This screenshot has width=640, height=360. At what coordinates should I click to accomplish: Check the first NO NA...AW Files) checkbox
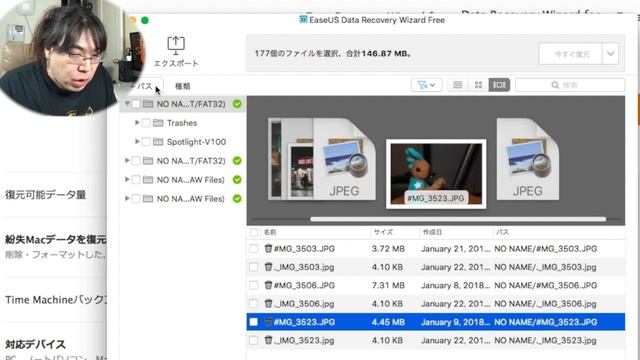(x=136, y=180)
